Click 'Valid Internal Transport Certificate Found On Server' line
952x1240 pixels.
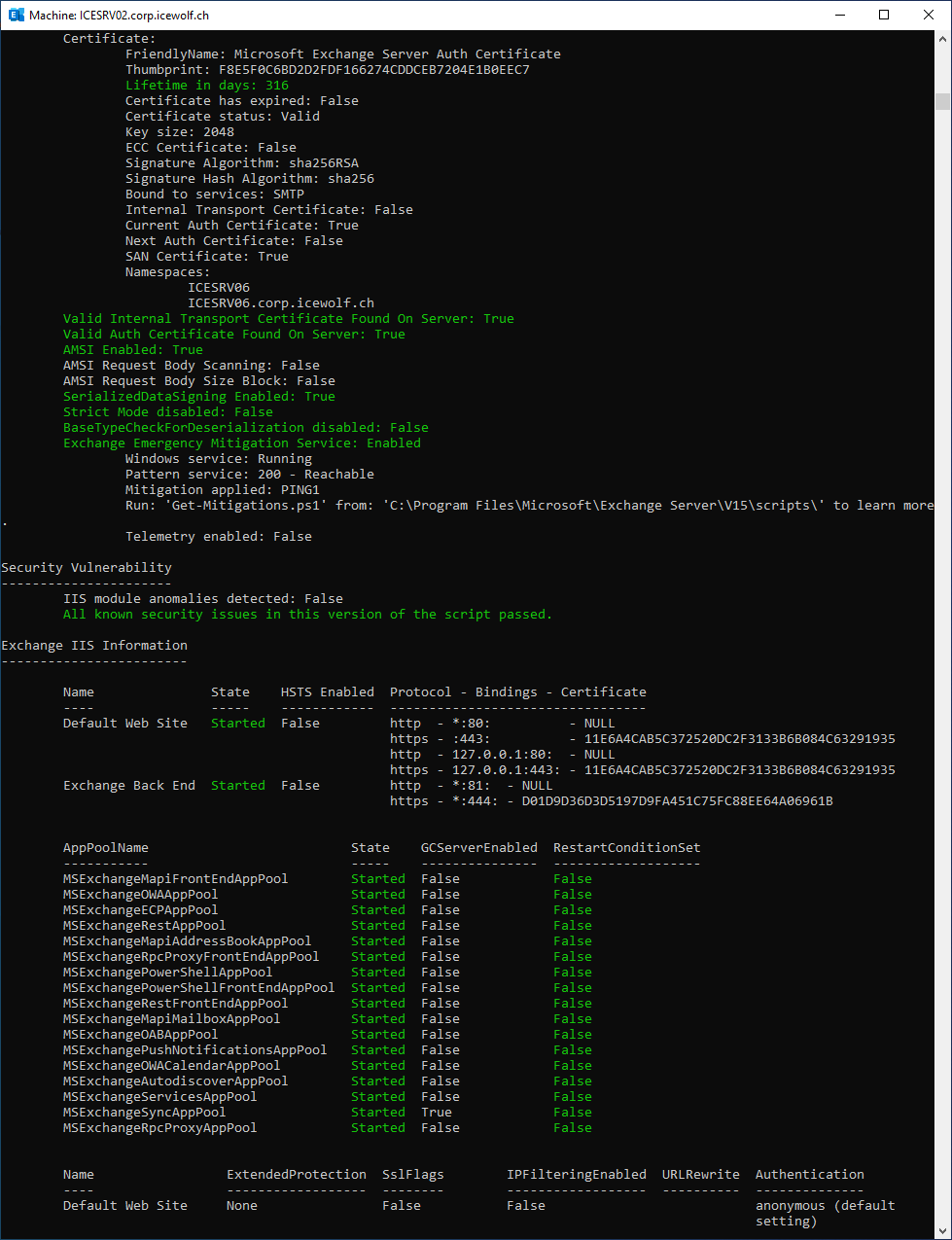click(289, 319)
